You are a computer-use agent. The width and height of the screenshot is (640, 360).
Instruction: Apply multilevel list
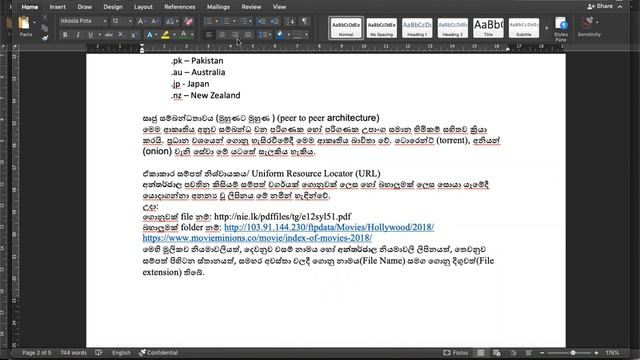244,21
